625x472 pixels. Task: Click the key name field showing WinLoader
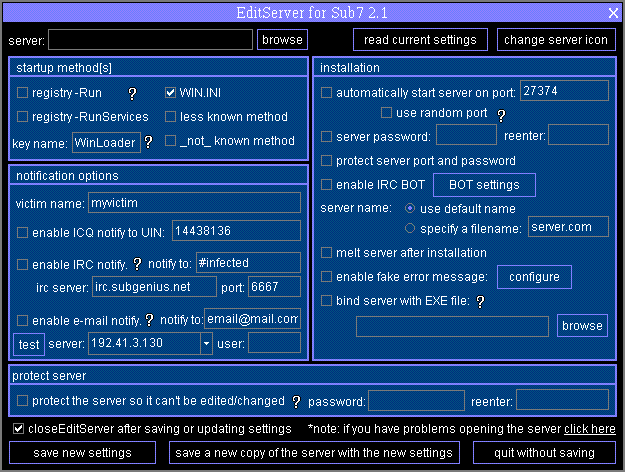point(106,142)
